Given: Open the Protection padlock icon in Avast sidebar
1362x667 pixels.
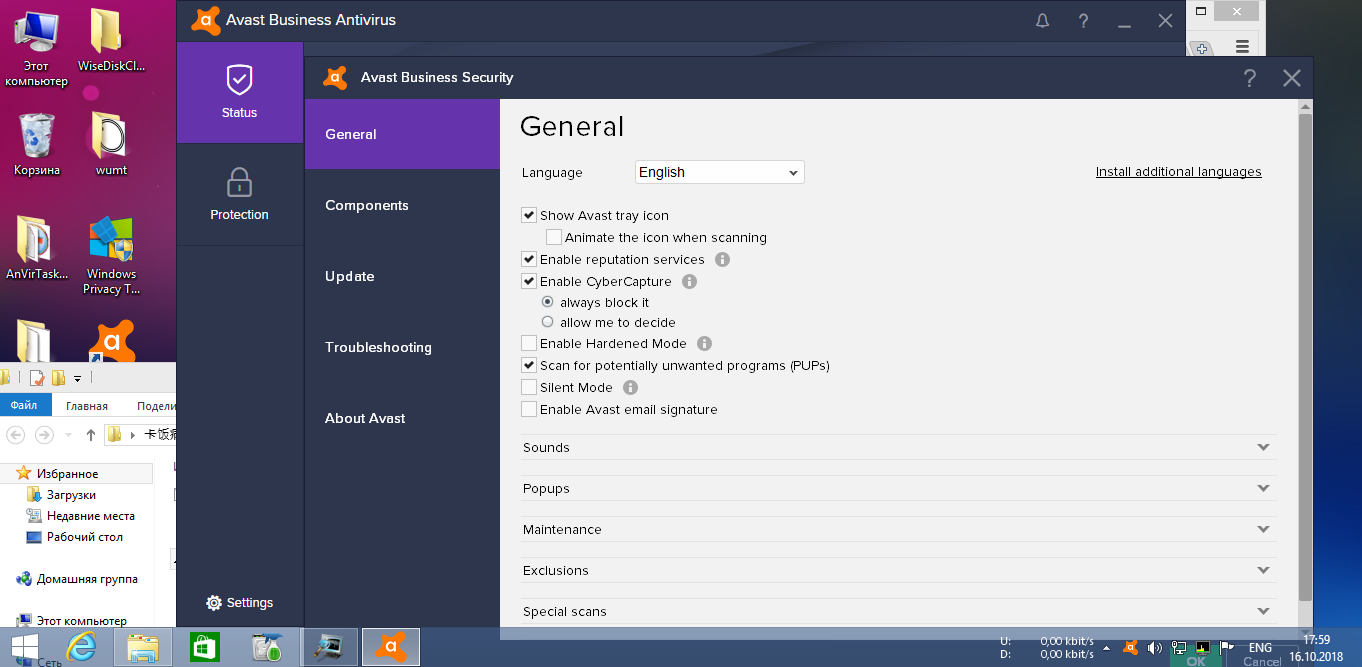Looking at the screenshot, I should click(x=239, y=183).
